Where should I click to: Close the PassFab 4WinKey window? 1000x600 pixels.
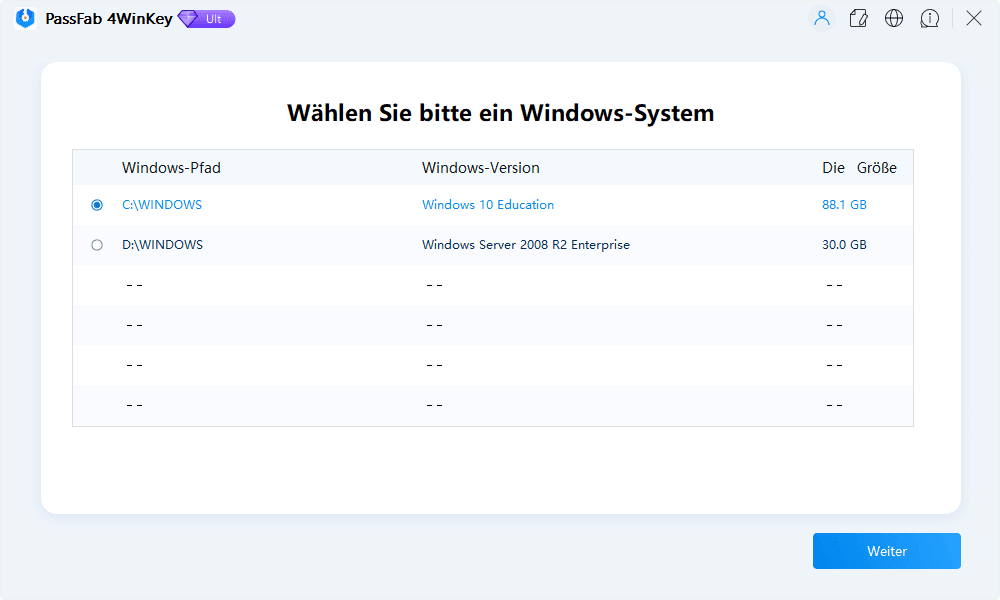(x=973, y=18)
